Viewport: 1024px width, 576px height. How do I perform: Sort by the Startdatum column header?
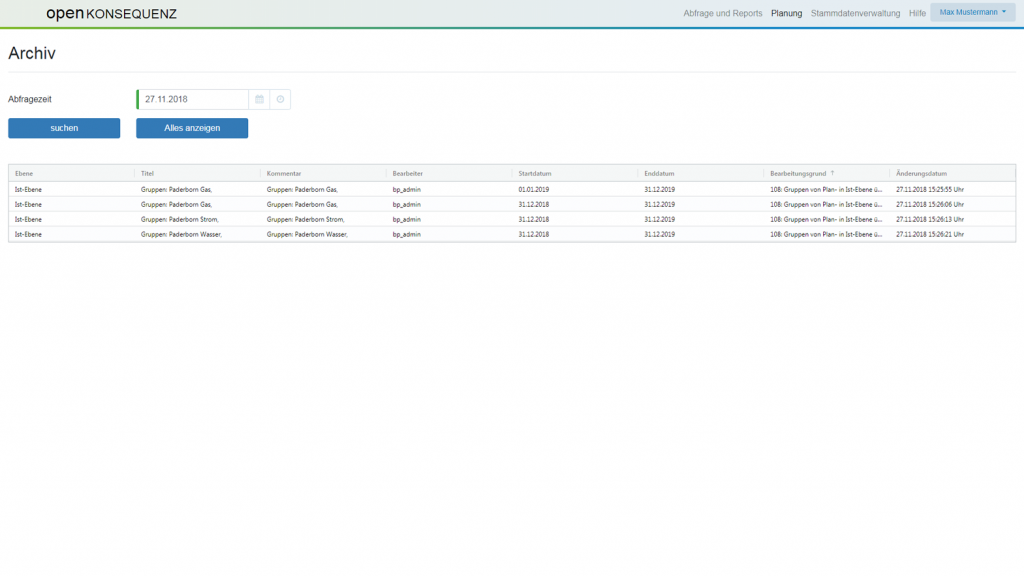click(x=535, y=174)
